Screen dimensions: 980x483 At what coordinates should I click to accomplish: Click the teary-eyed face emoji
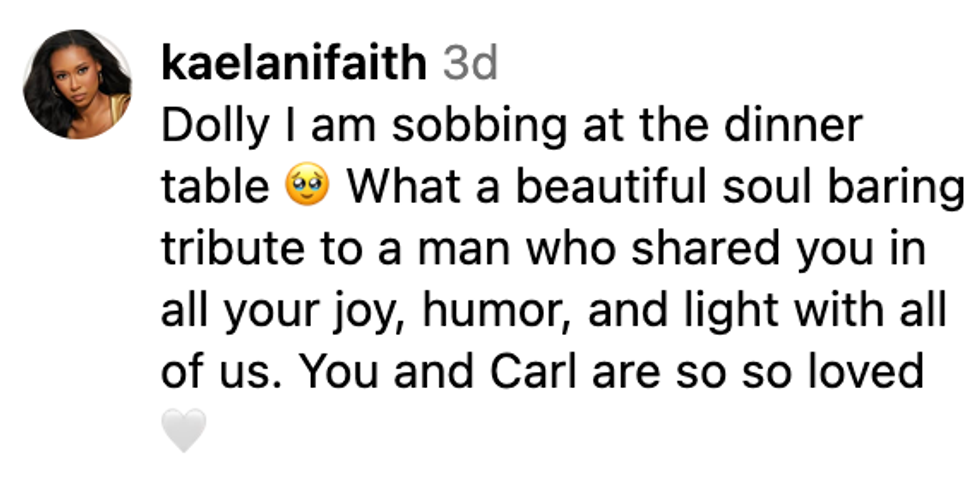tap(307, 188)
